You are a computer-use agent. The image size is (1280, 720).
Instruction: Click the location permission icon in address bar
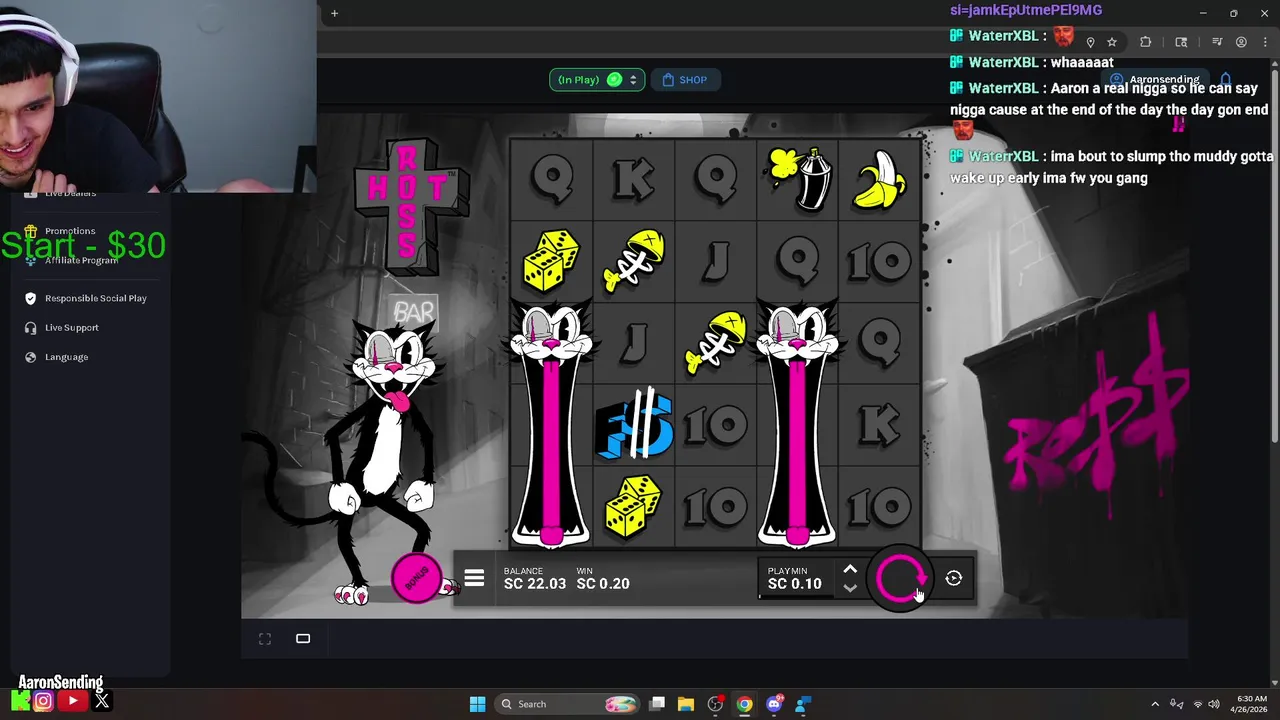tap(1090, 42)
